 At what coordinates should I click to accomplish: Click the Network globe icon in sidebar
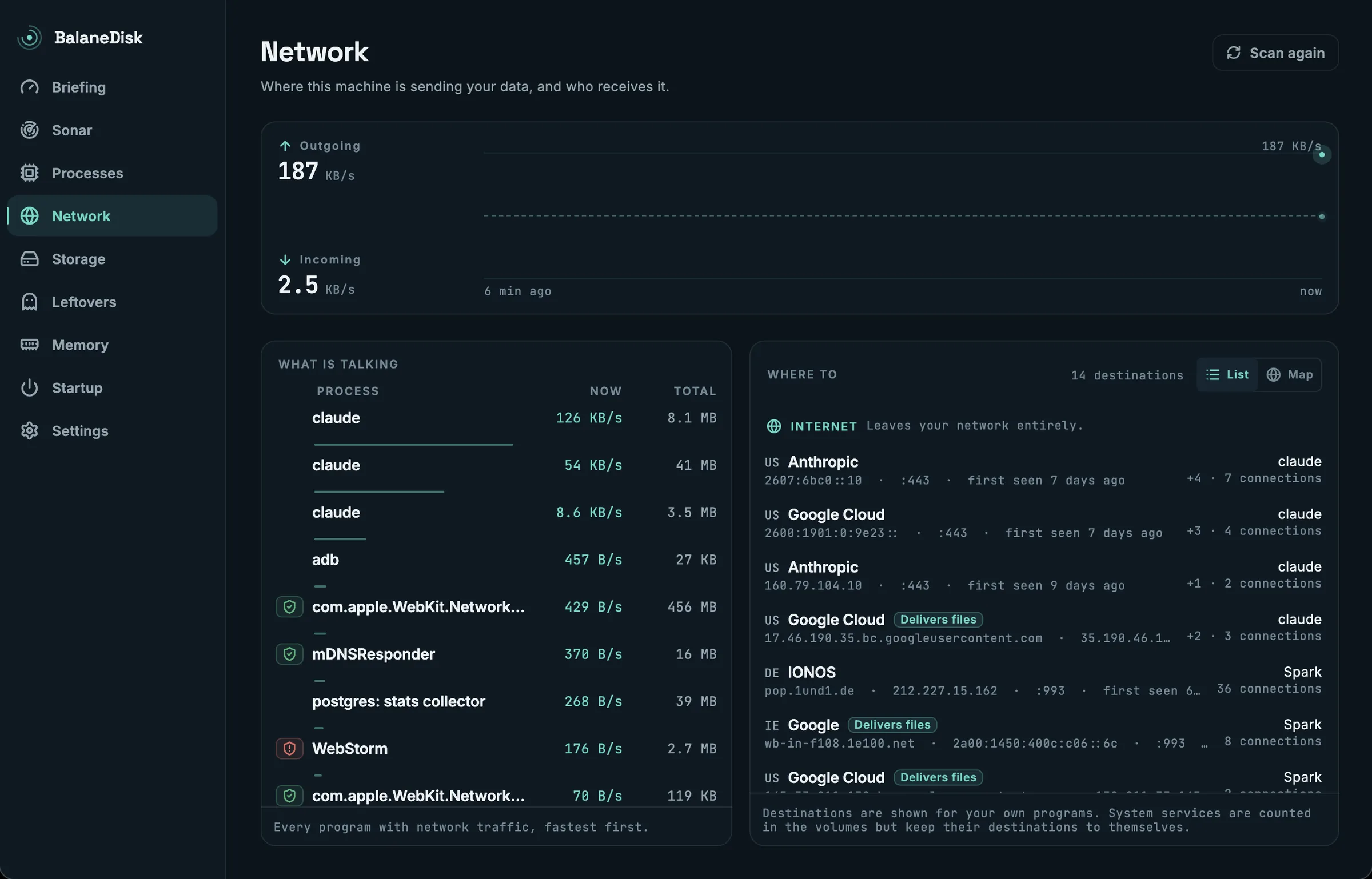pos(29,216)
